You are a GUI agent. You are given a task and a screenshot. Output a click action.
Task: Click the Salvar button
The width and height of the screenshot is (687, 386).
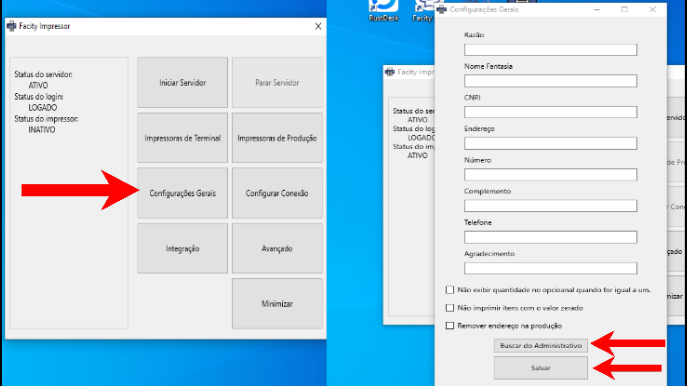[541, 368]
